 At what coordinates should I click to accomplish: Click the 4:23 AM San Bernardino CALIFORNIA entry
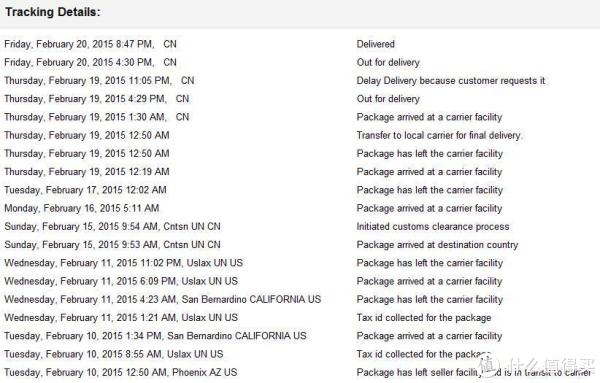[x=163, y=300]
